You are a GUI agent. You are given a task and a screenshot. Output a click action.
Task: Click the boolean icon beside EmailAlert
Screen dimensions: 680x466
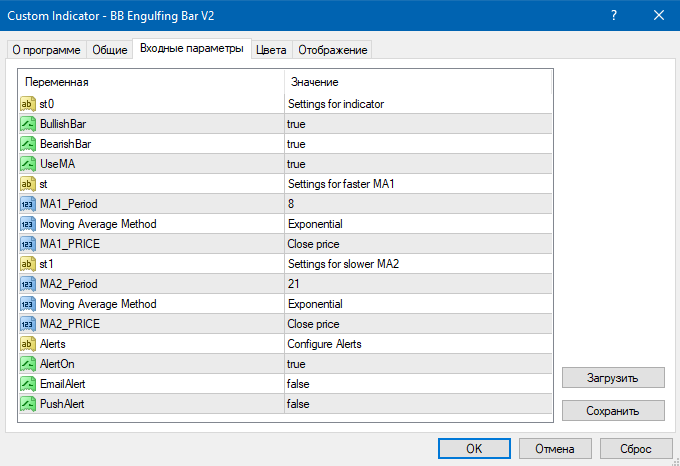(28, 384)
